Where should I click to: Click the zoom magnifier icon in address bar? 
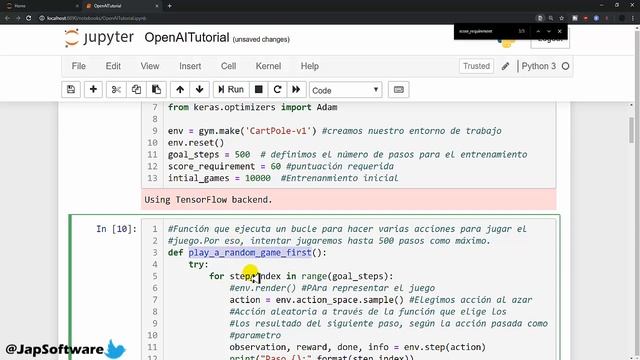pos(551,18)
